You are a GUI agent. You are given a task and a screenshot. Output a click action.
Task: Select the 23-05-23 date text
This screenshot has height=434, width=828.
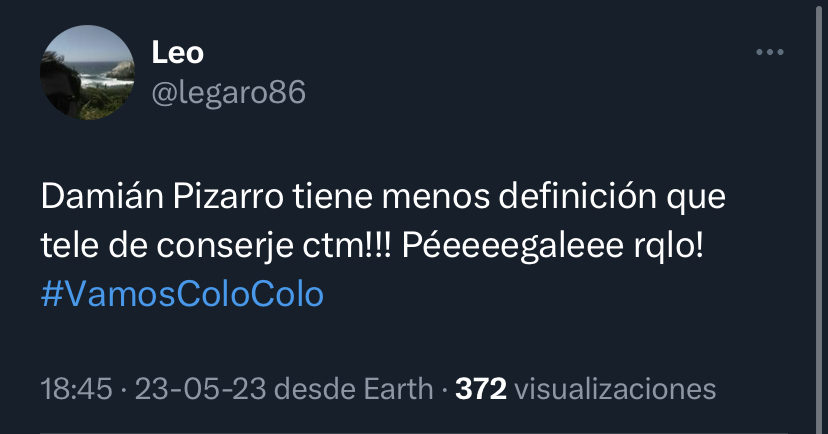[x=200, y=389]
